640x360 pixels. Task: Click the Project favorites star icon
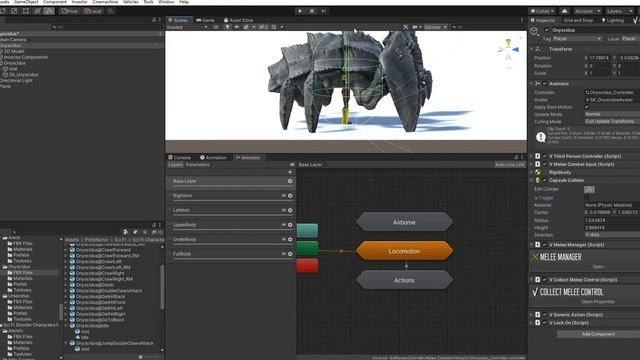145,232
